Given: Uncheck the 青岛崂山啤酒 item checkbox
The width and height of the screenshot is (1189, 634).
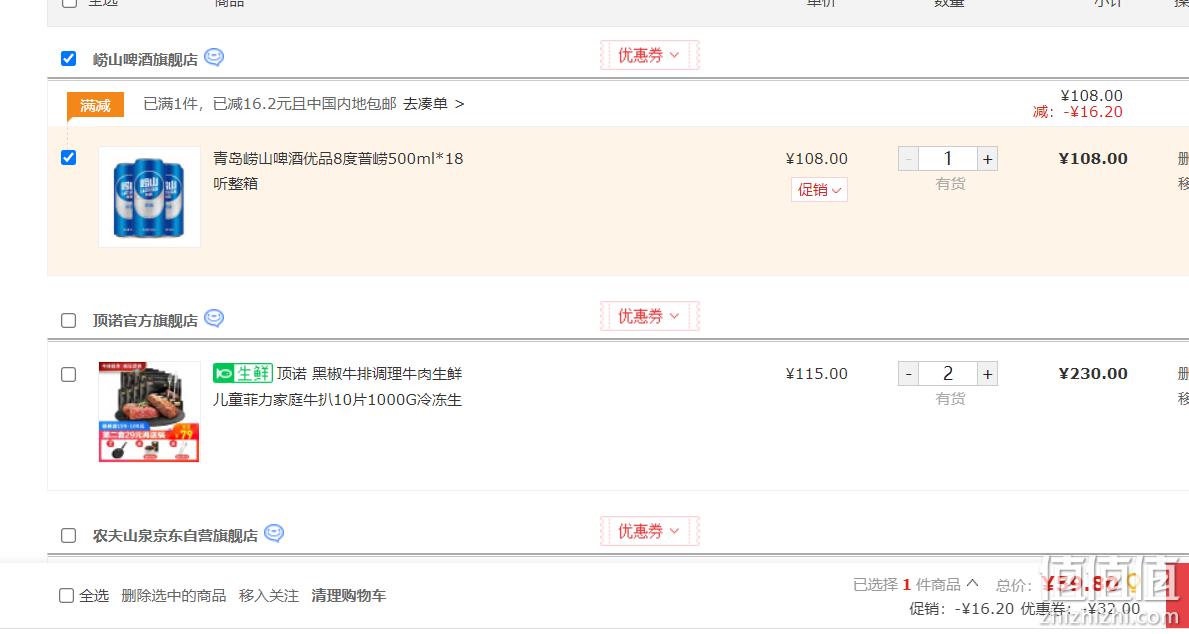Looking at the screenshot, I should point(68,158).
